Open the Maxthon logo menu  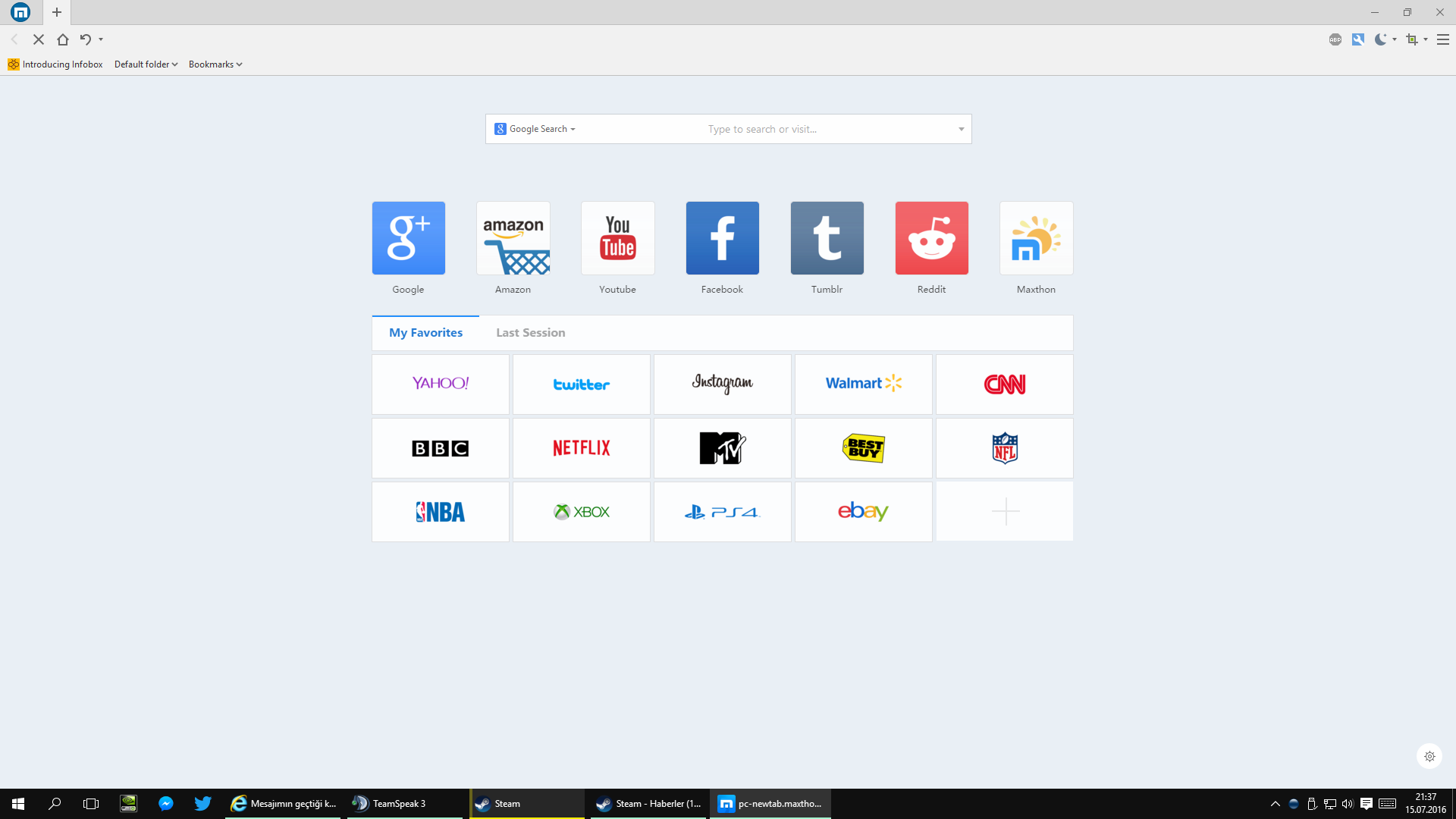click(20, 12)
